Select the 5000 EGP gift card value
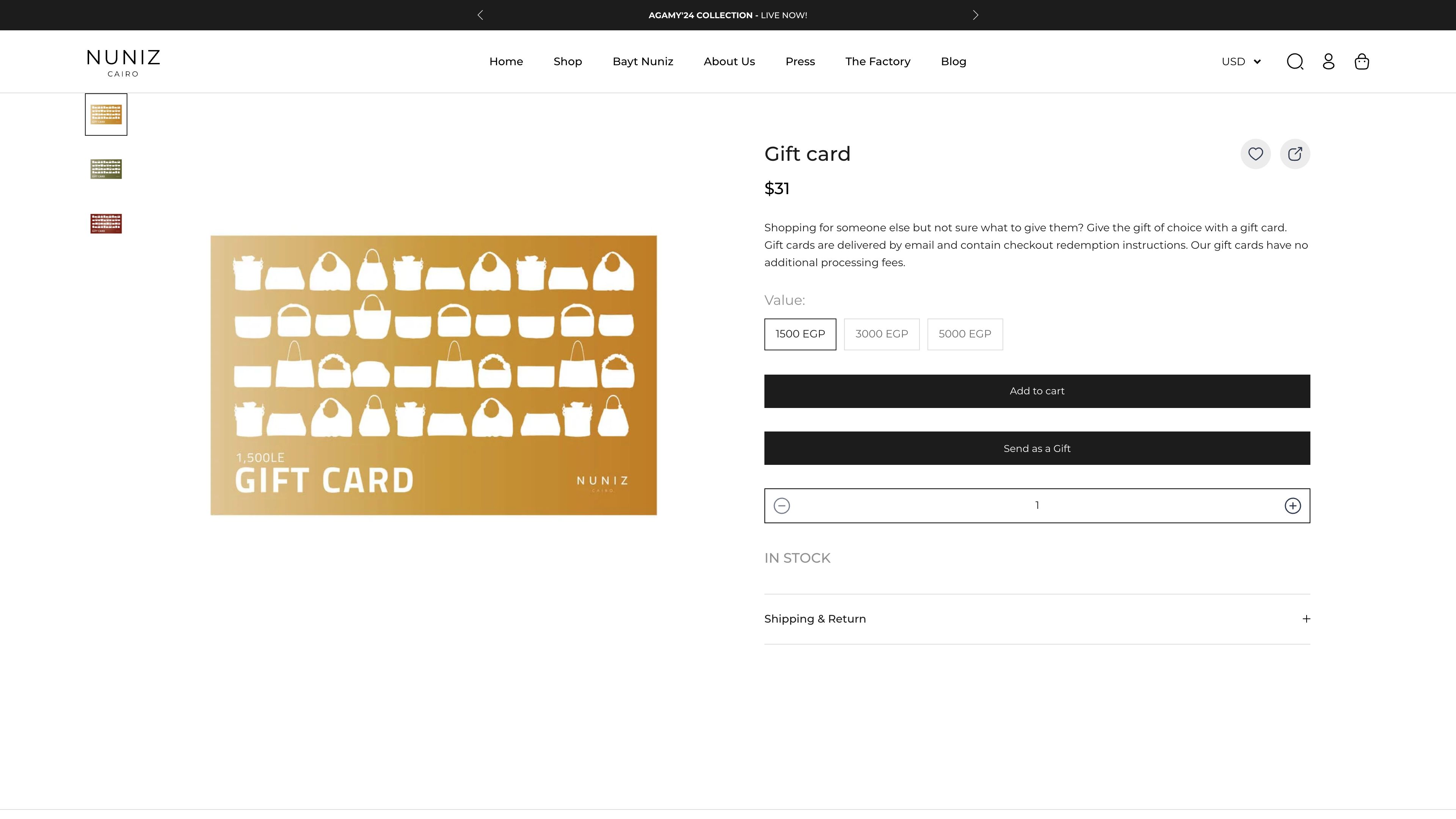Screen dimensions: 1456x819 (965, 334)
